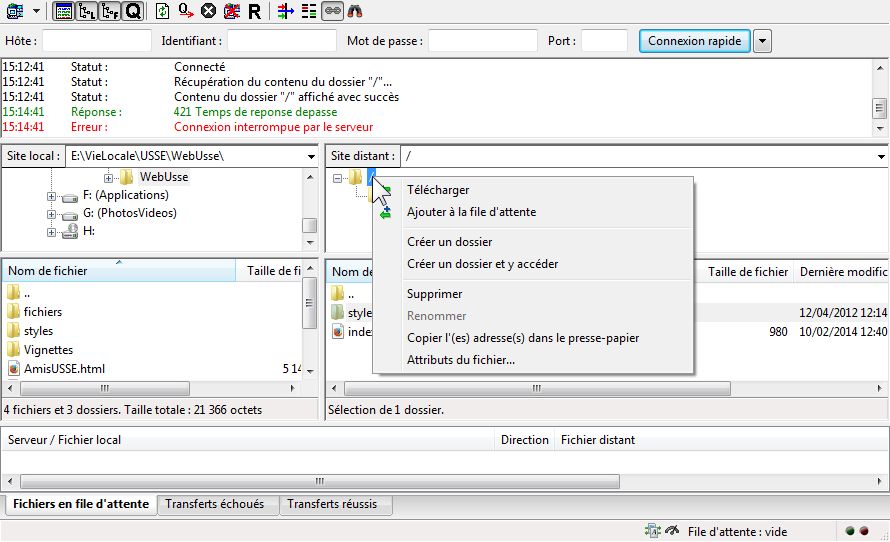Expand the Site local path dropdown

pyautogui.click(x=311, y=157)
